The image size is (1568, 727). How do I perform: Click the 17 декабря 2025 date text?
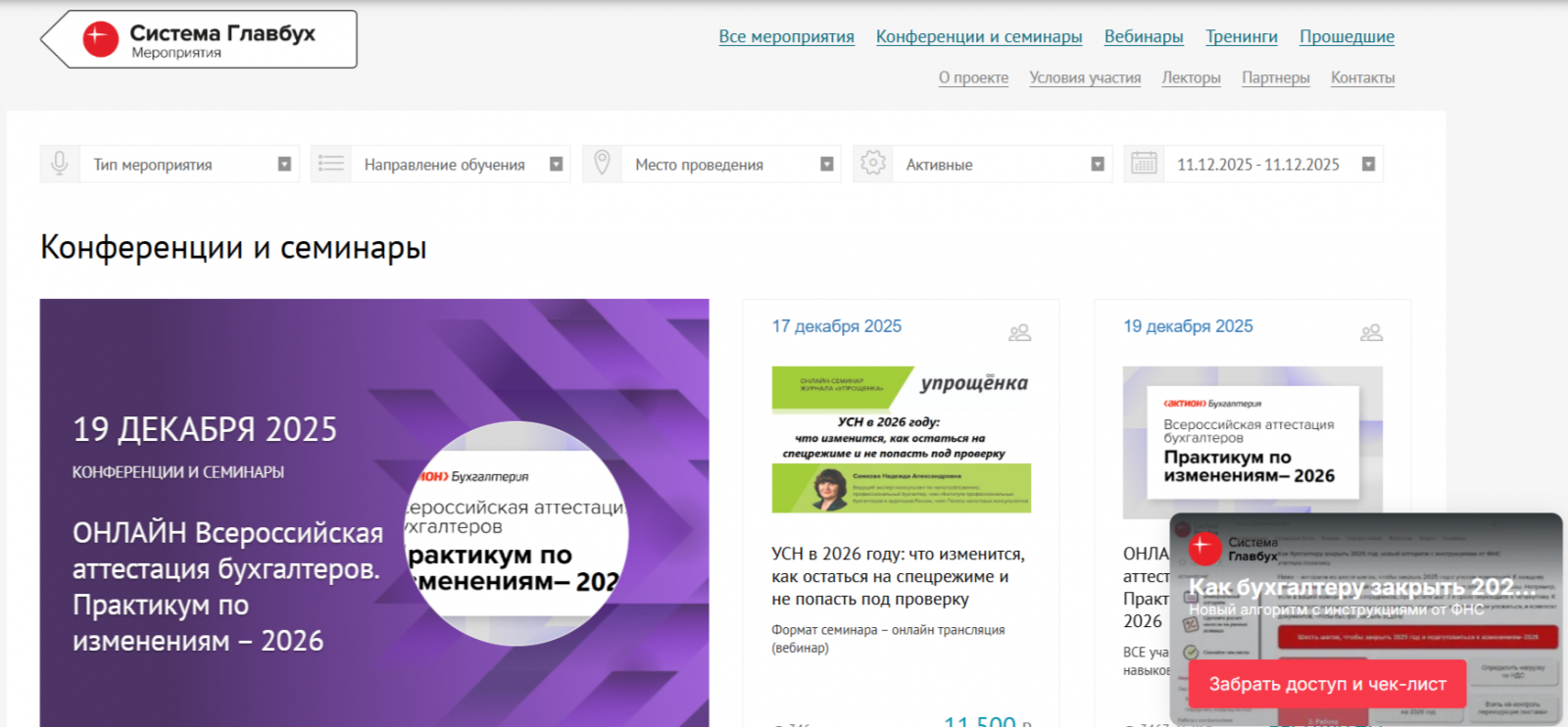(x=837, y=326)
